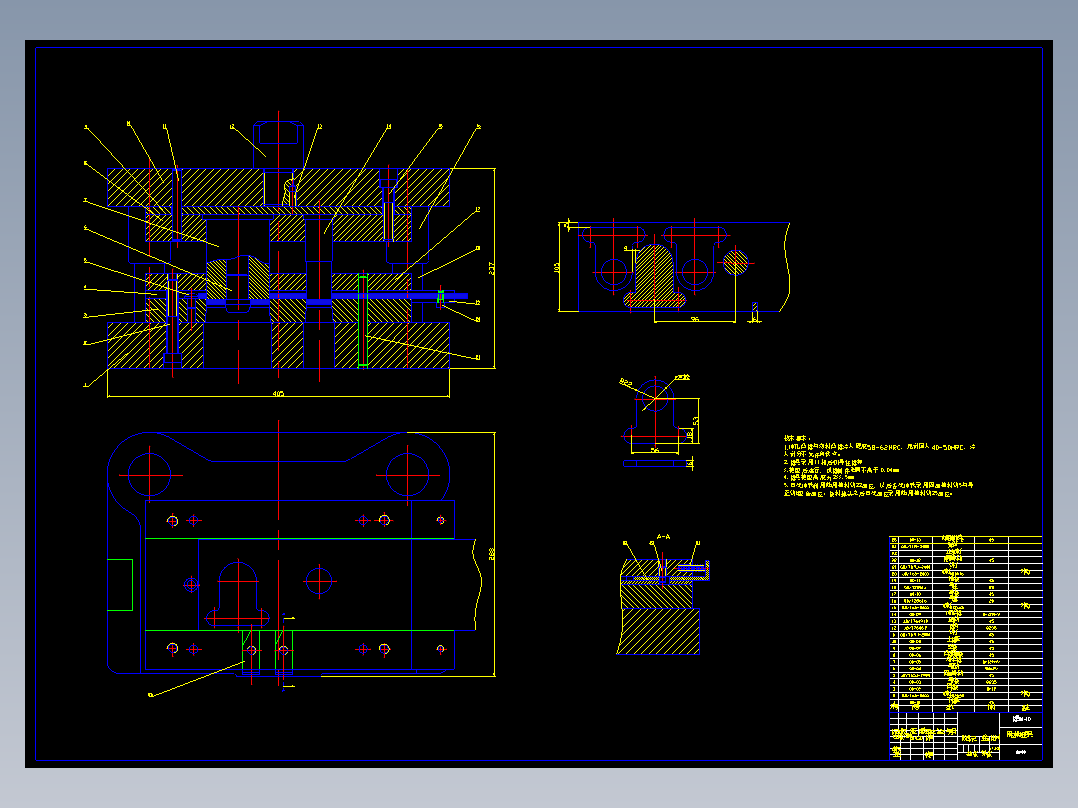This screenshot has height=808, width=1078.
Task: Click the technical requirements notes heading
Action: click(797, 438)
